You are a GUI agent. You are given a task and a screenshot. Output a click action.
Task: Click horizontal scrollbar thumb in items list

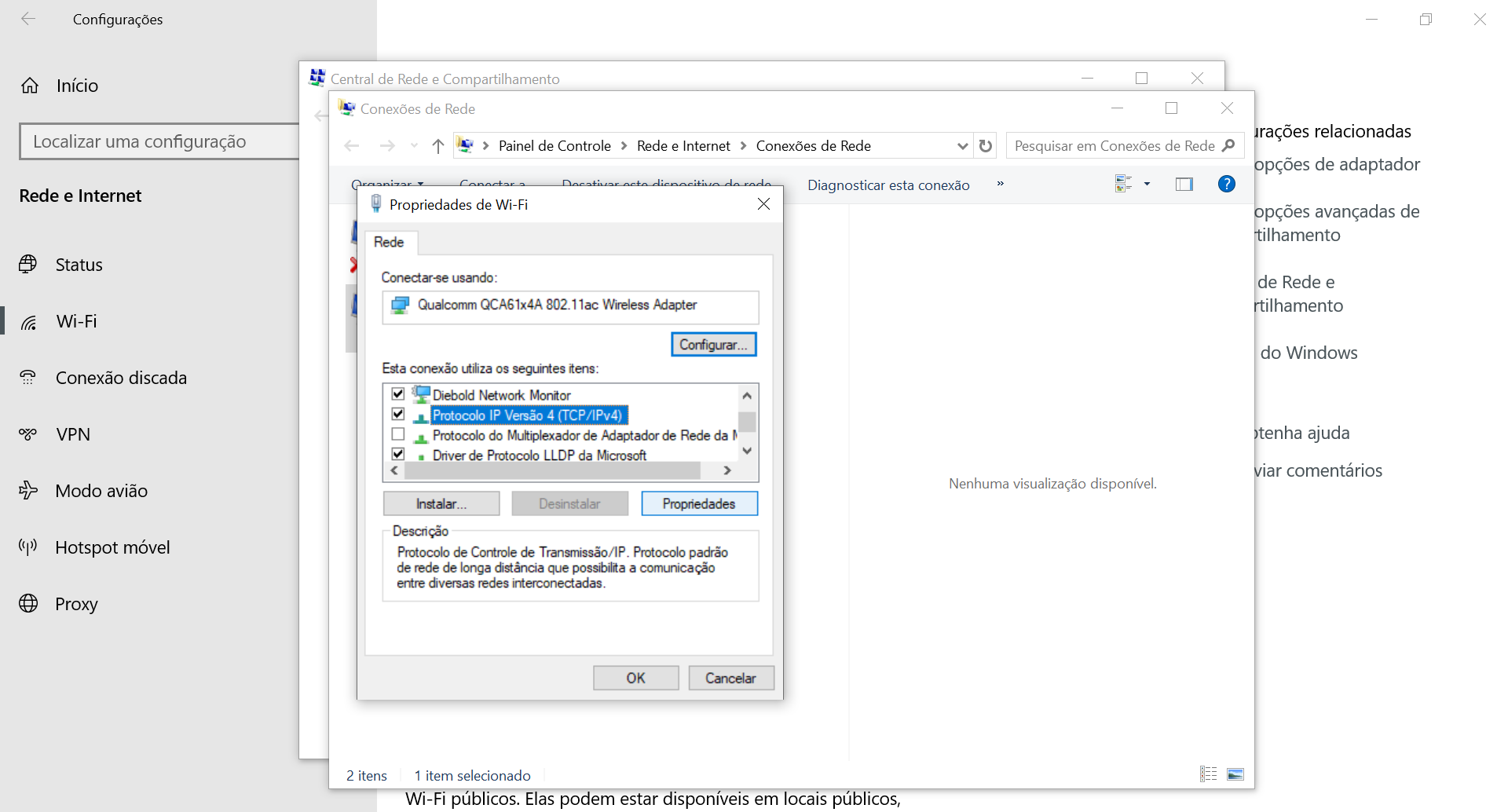pos(552,470)
